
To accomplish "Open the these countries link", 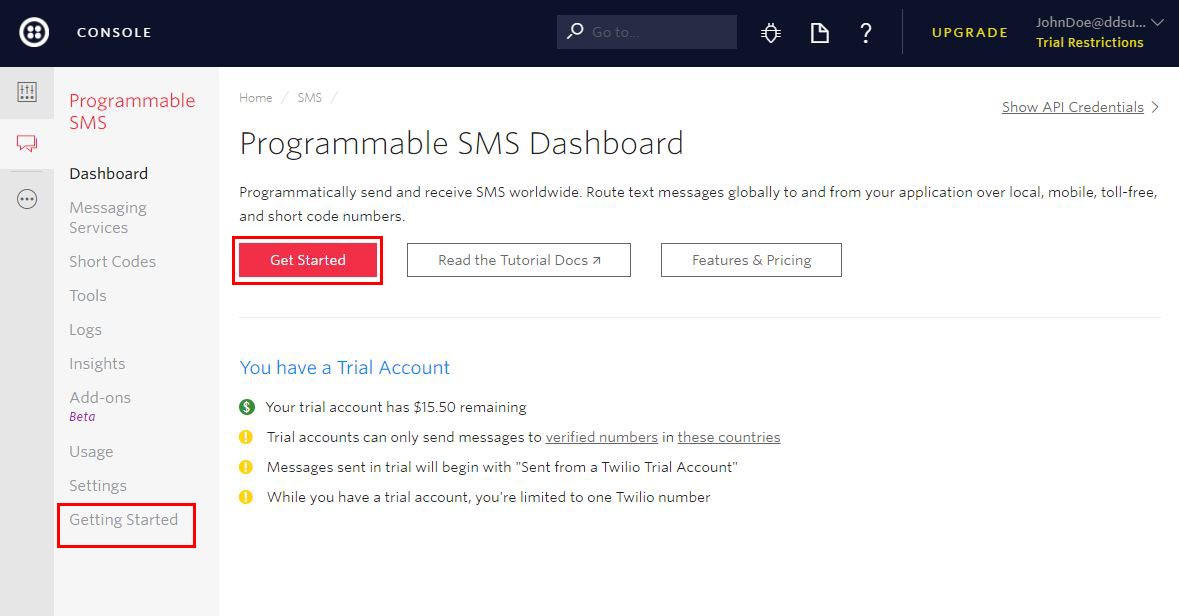I will pos(729,437).
